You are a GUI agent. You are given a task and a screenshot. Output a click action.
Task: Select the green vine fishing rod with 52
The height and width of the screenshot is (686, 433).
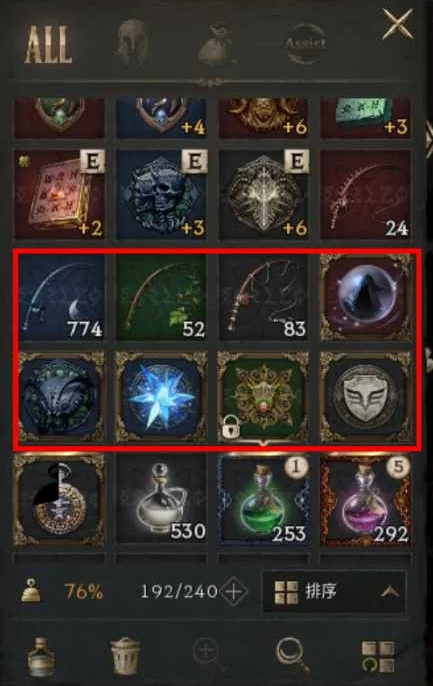(x=161, y=298)
